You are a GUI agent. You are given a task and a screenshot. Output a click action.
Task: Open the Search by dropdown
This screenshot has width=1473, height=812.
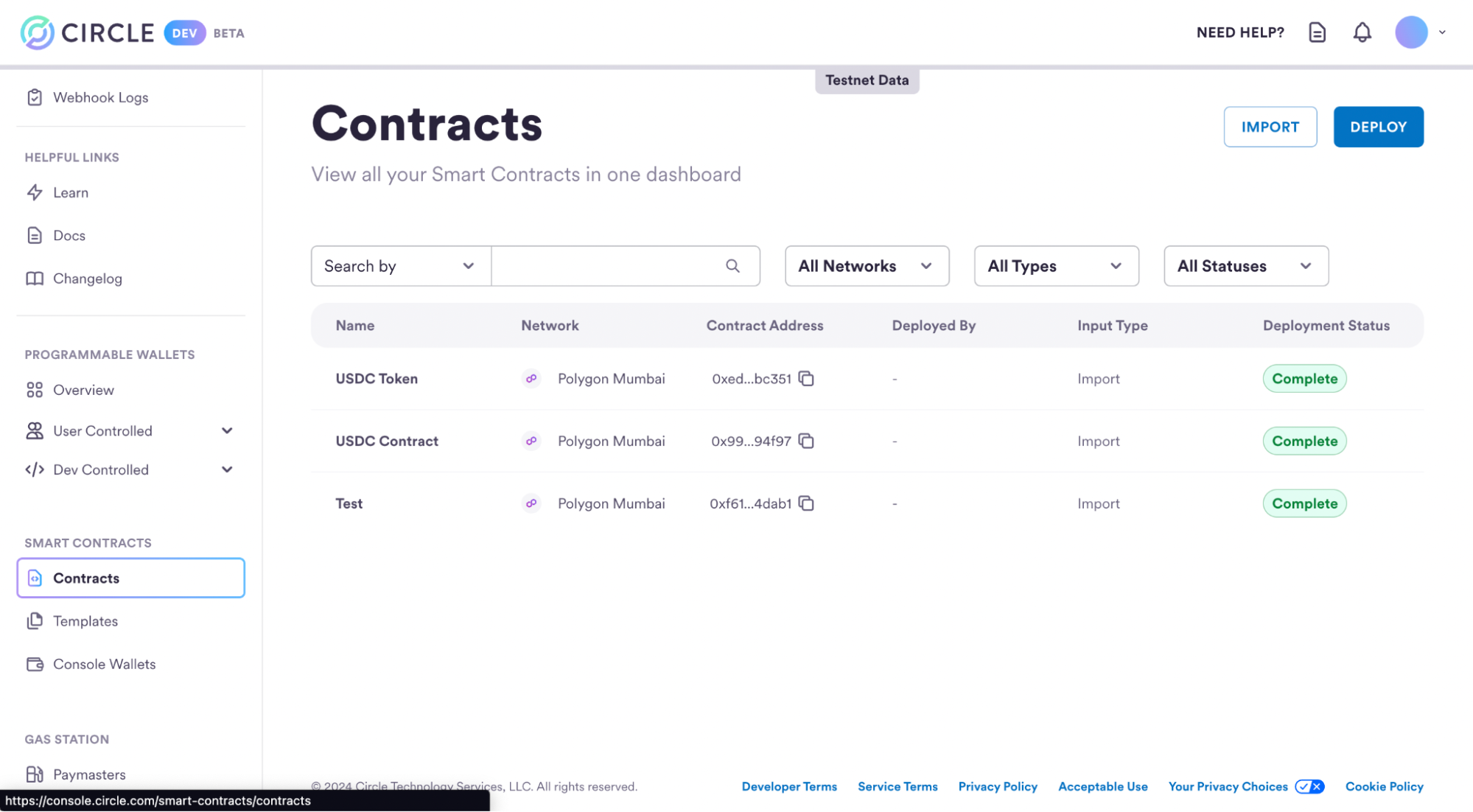[400, 266]
